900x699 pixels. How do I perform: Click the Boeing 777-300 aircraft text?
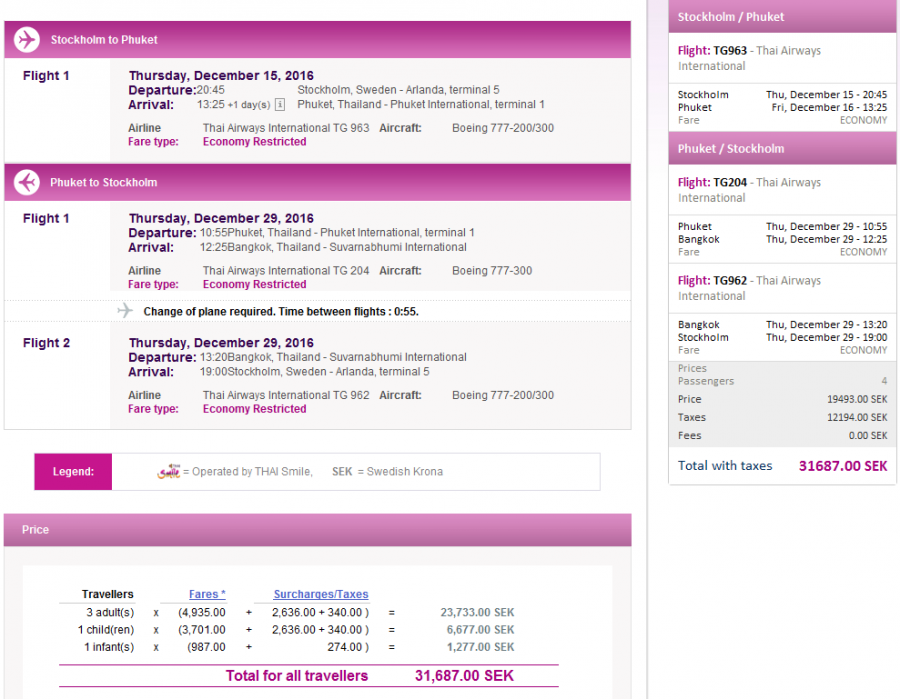[x=492, y=271]
